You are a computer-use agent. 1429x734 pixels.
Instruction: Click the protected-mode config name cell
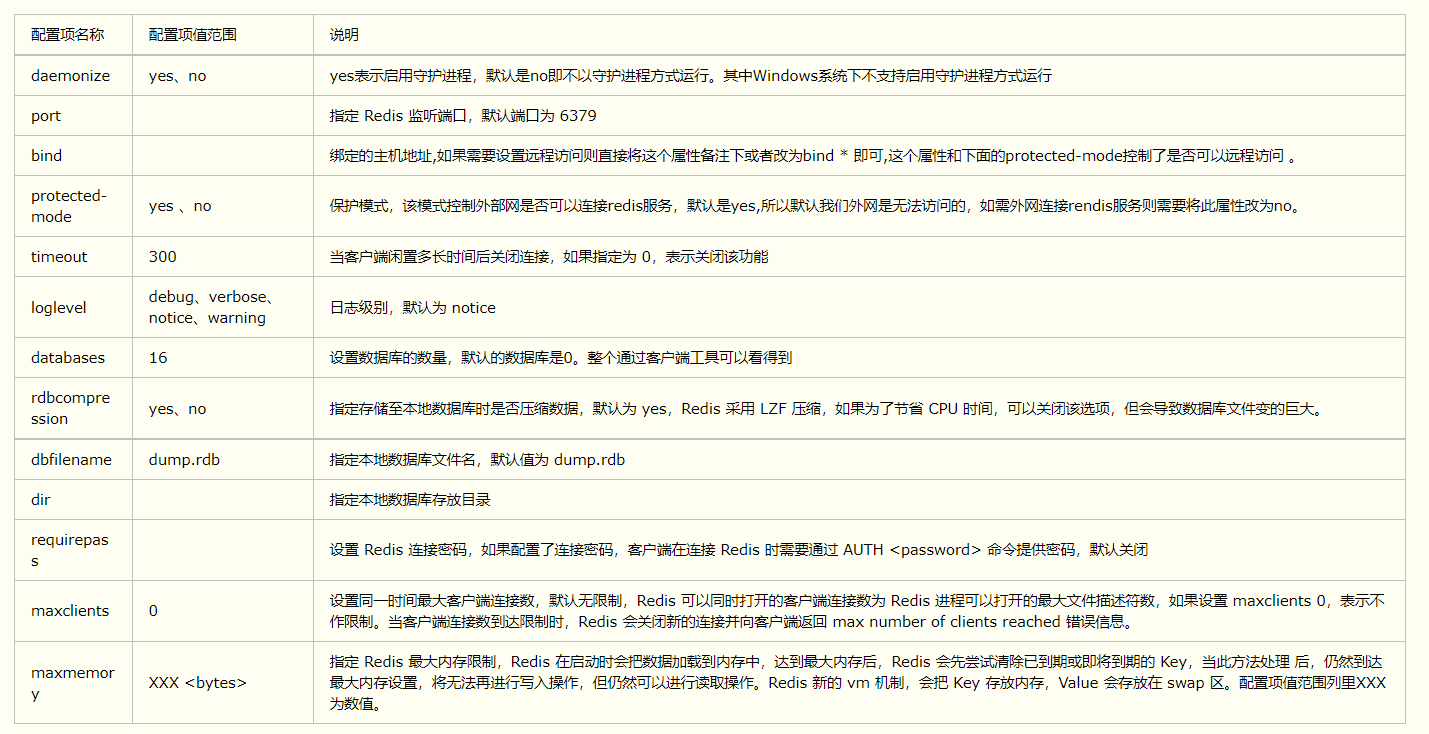[73, 206]
